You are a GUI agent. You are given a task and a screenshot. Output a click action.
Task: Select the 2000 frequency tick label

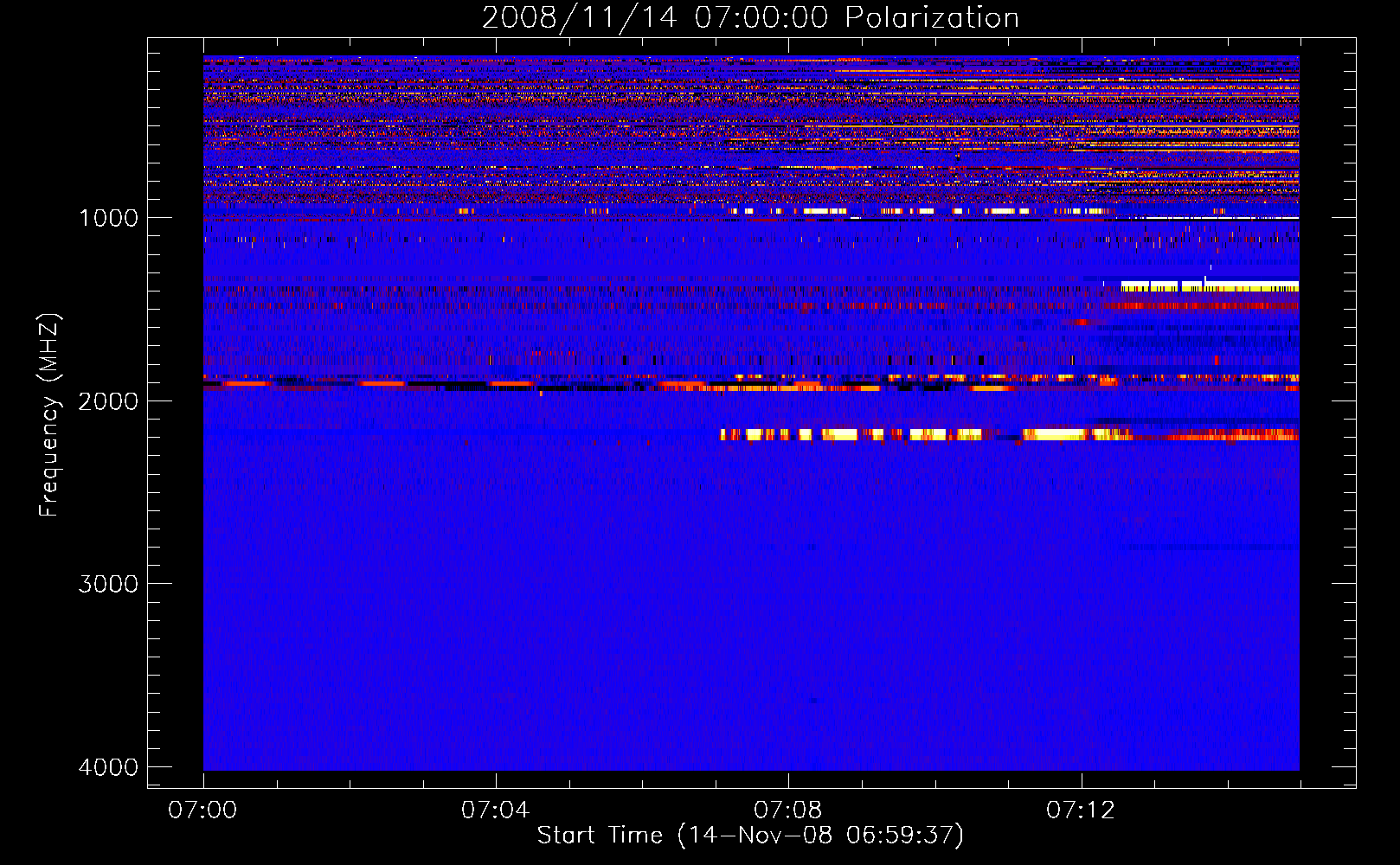pyautogui.click(x=108, y=401)
